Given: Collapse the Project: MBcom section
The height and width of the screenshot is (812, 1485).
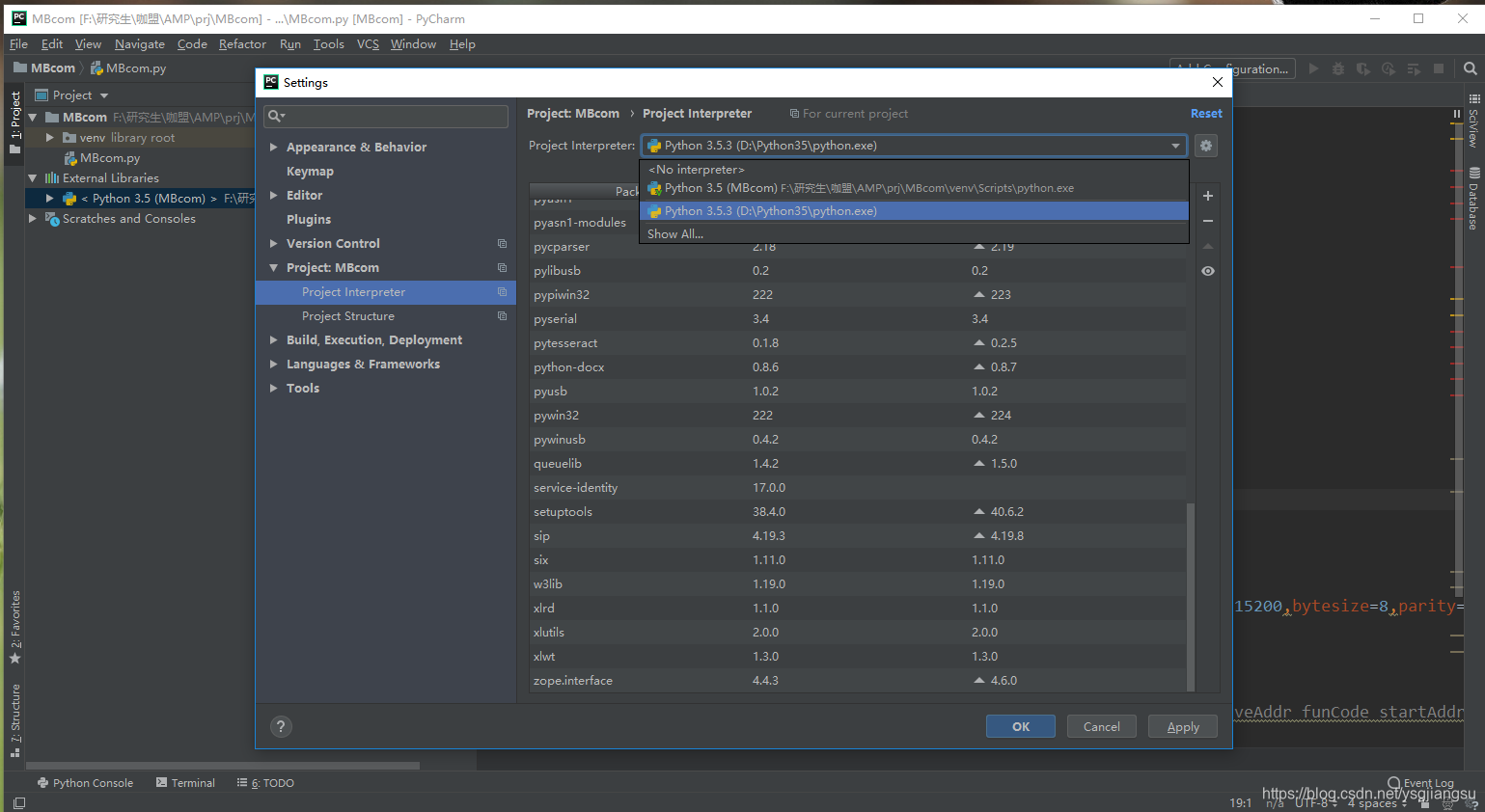Looking at the screenshot, I should [x=274, y=268].
